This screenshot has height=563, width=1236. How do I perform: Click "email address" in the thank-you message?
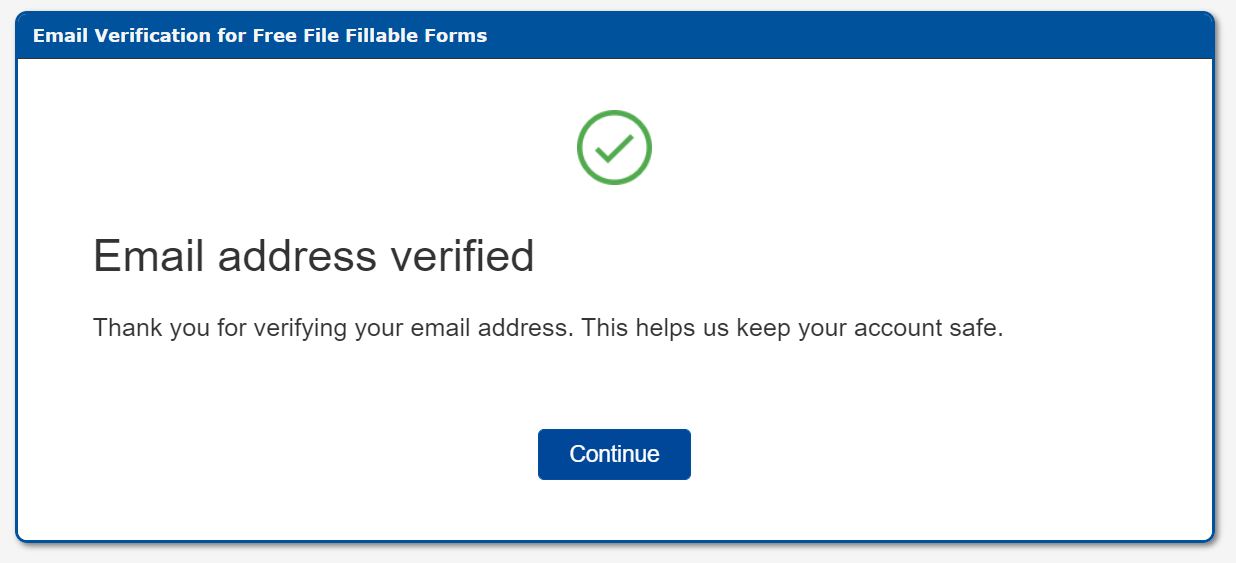[487, 328]
